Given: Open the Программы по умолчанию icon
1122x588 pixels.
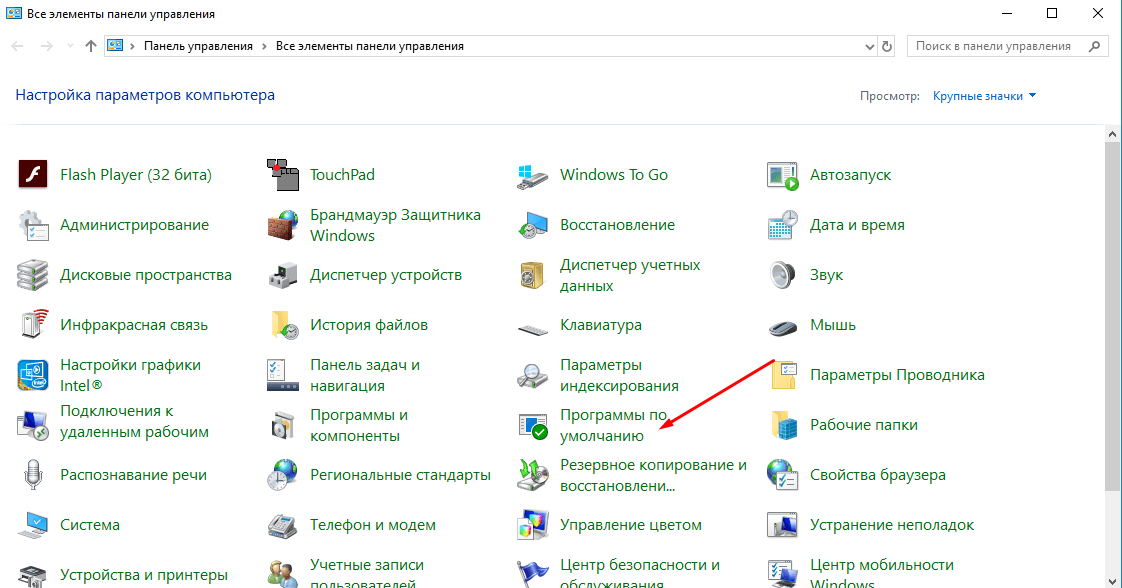Looking at the screenshot, I should click(532, 426).
